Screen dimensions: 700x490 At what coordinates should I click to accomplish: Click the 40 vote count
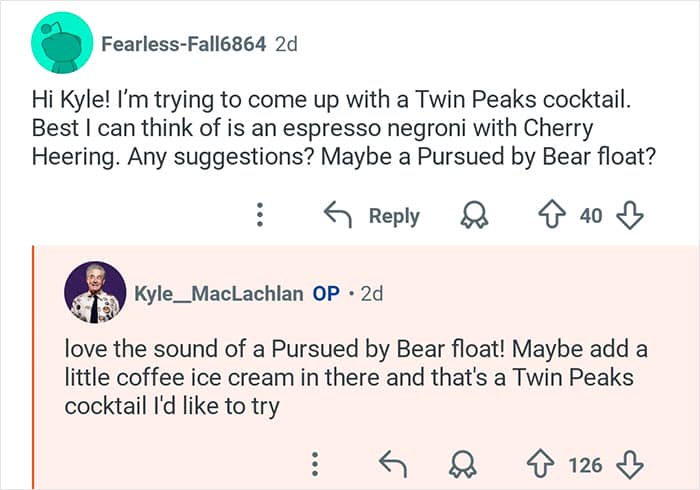click(591, 216)
